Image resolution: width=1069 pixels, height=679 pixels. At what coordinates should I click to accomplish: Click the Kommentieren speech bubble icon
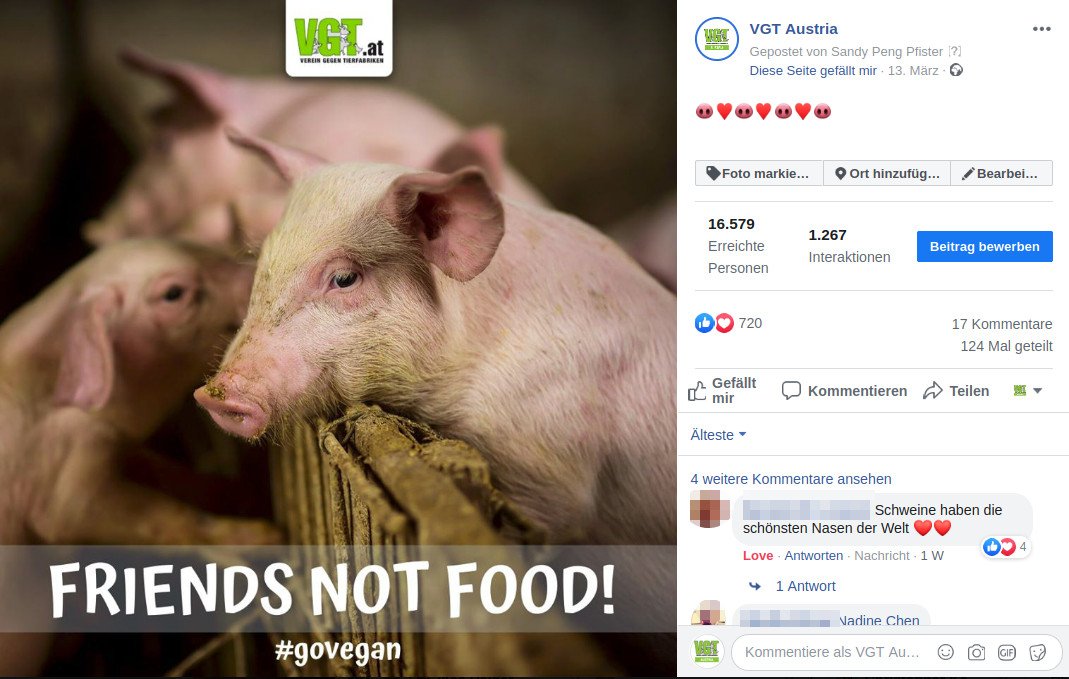pos(791,391)
